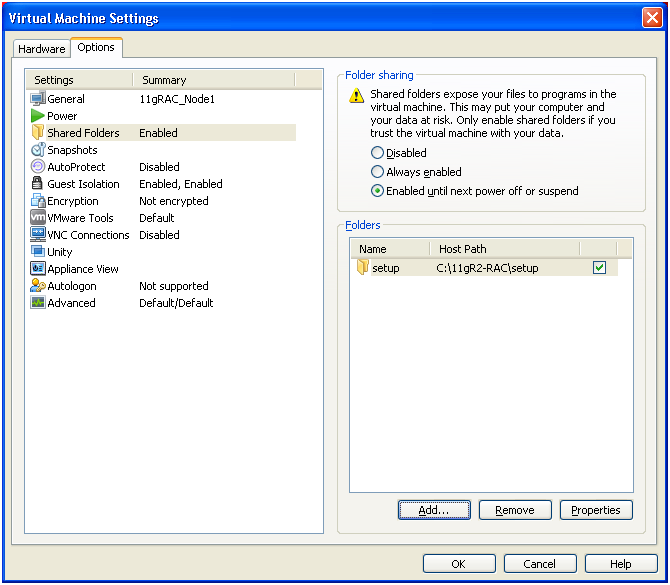
Task: Select the Guest Isolation label
Action: coord(83,184)
